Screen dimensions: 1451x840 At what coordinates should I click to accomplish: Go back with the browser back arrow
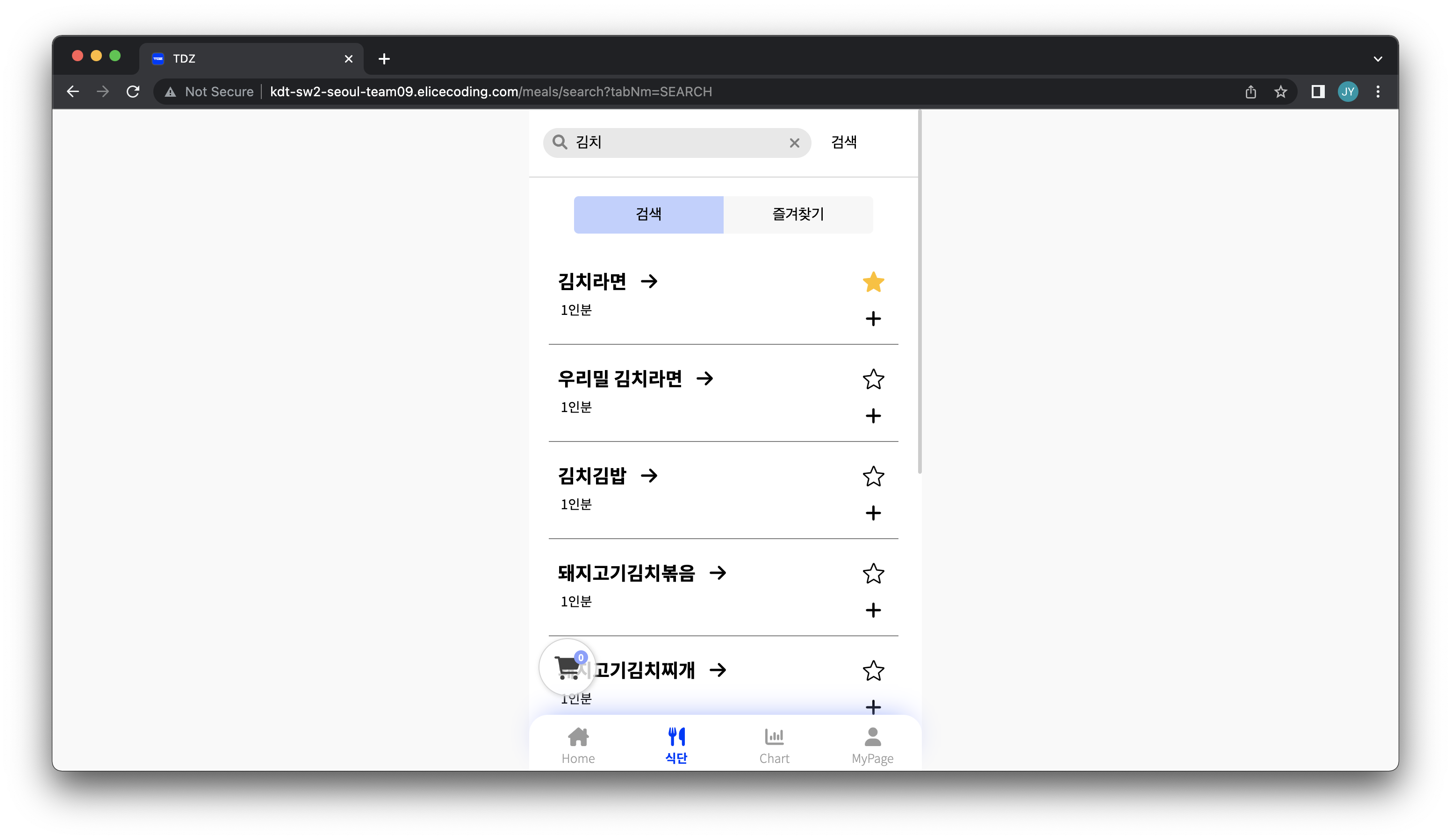[72, 92]
